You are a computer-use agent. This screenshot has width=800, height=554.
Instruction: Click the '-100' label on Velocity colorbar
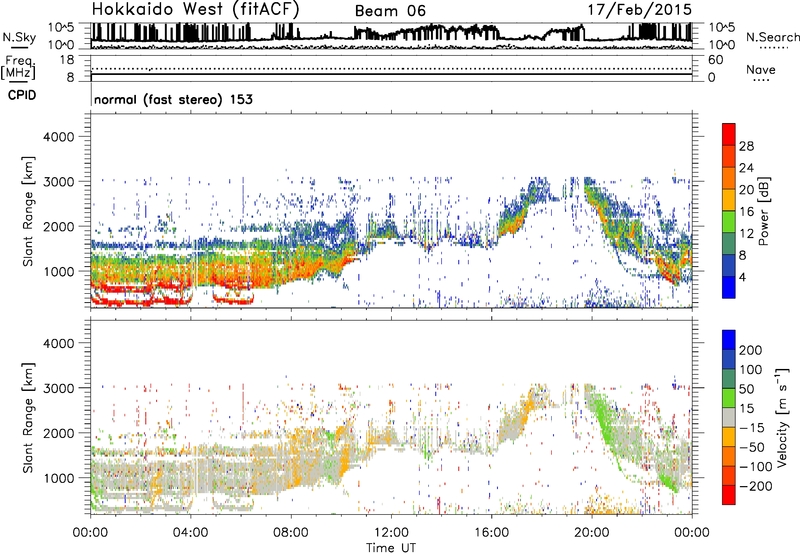coord(756,467)
